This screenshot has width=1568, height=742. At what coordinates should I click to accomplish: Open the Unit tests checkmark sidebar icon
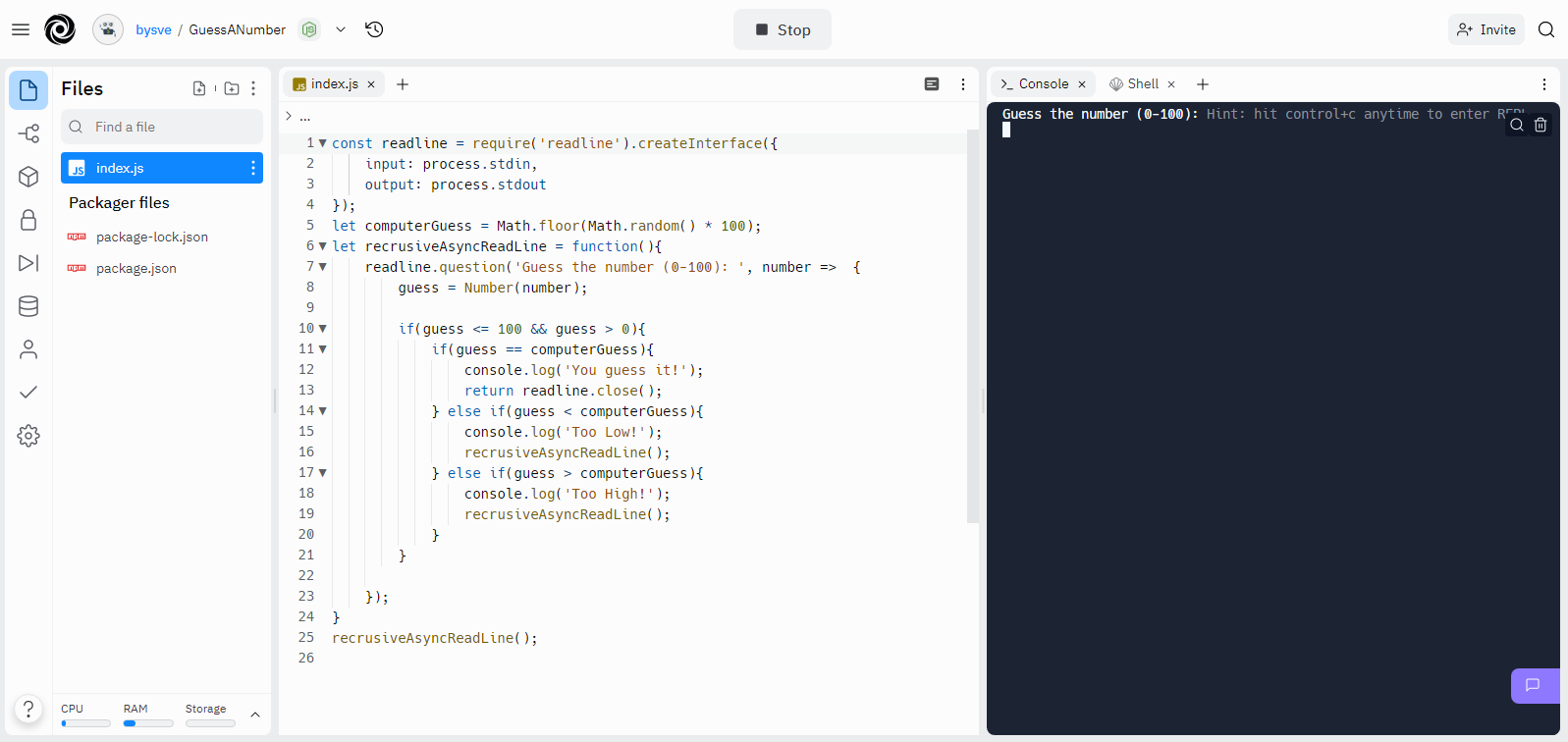point(28,393)
